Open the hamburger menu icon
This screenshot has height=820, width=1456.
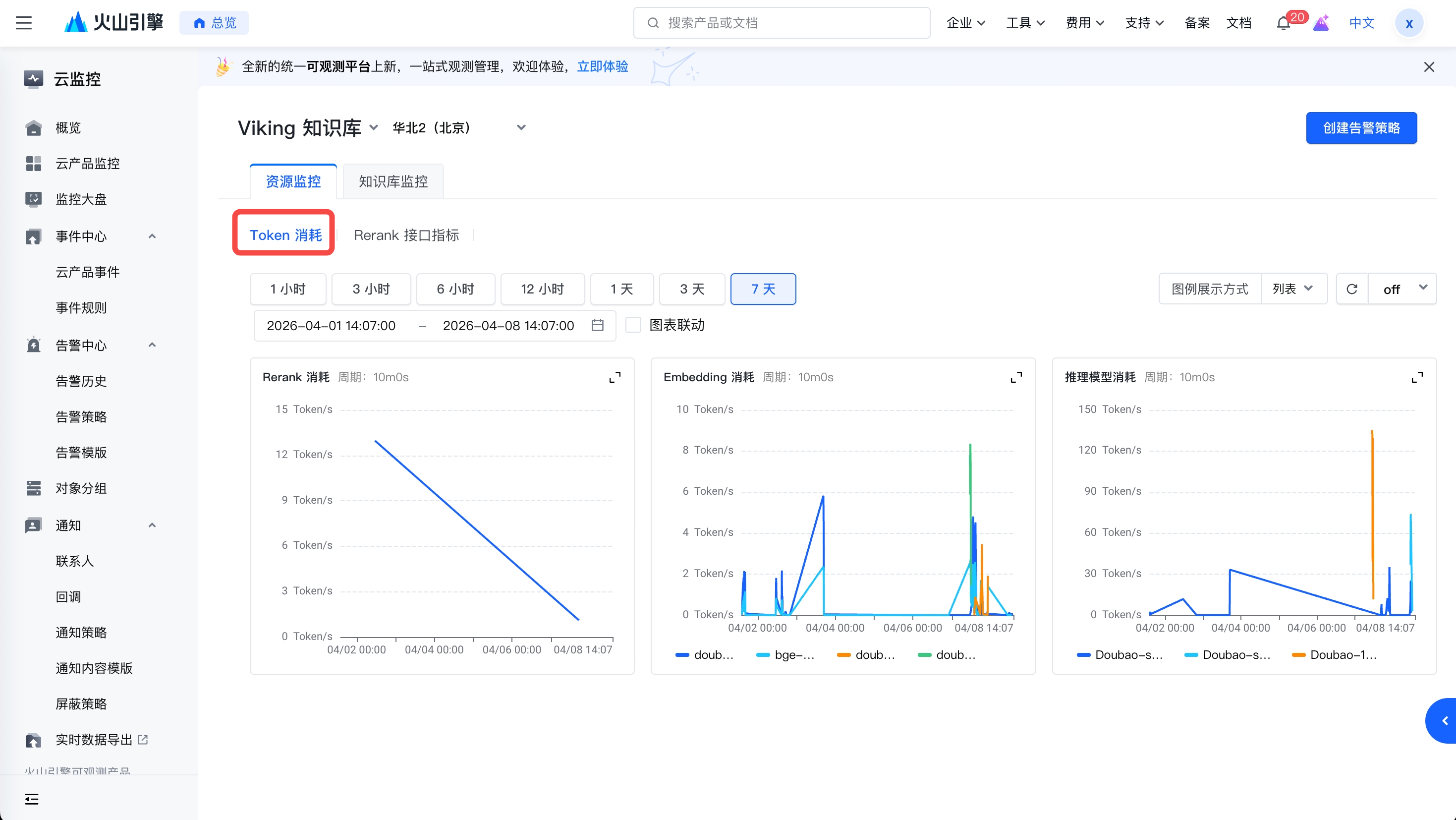coord(23,23)
